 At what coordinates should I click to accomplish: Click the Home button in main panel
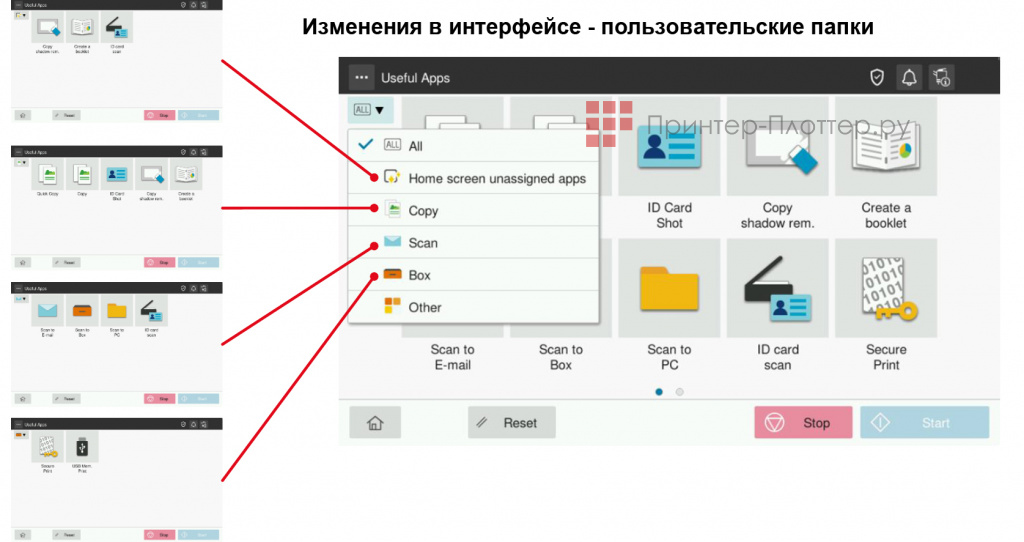point(375,423)
